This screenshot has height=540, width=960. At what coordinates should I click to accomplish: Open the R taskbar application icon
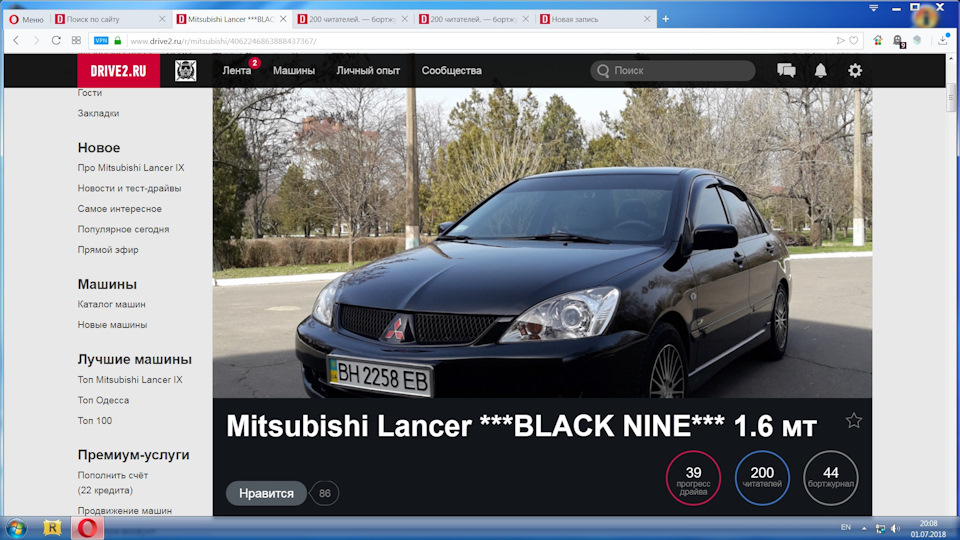53,528
